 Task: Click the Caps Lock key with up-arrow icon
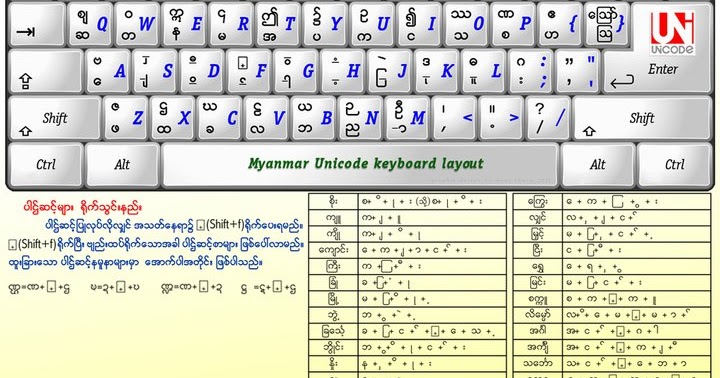pos(46,72)
